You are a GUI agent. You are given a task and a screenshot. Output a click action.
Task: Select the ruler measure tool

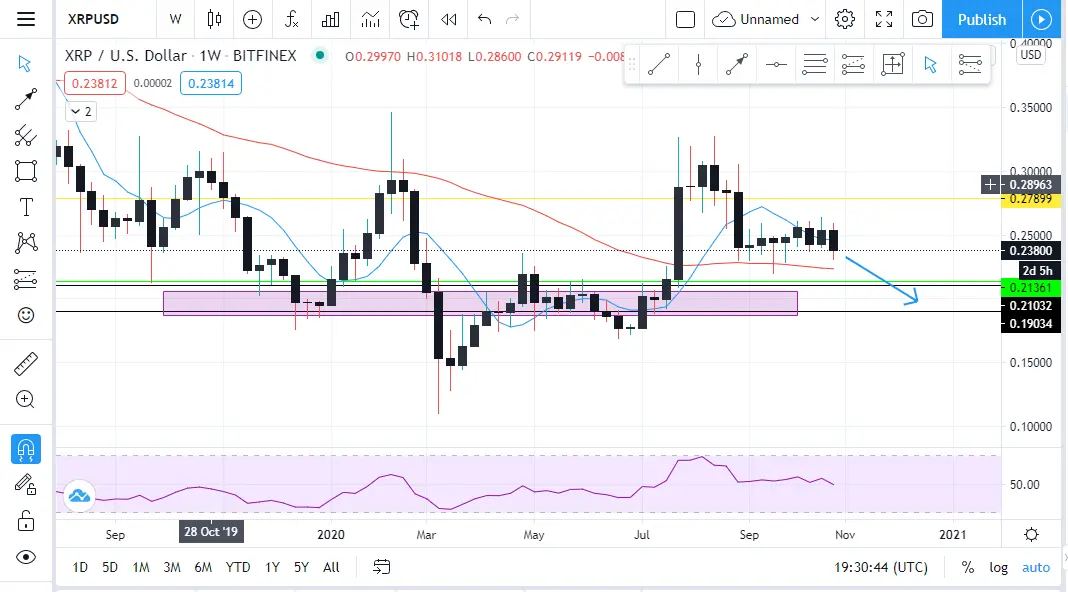point(25,364)
